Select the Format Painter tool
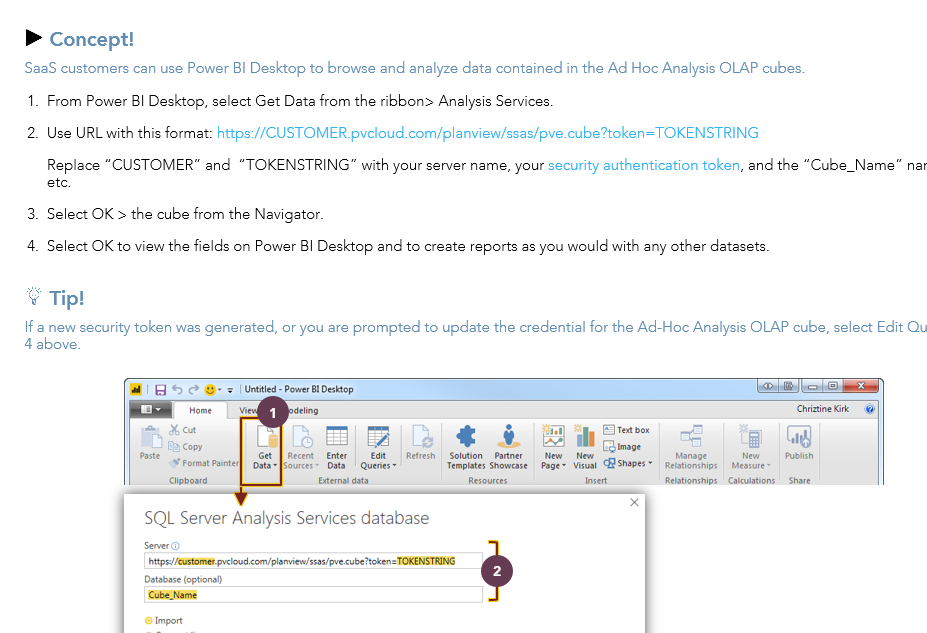This screenshot has height=633, width=927. point(204,463)
